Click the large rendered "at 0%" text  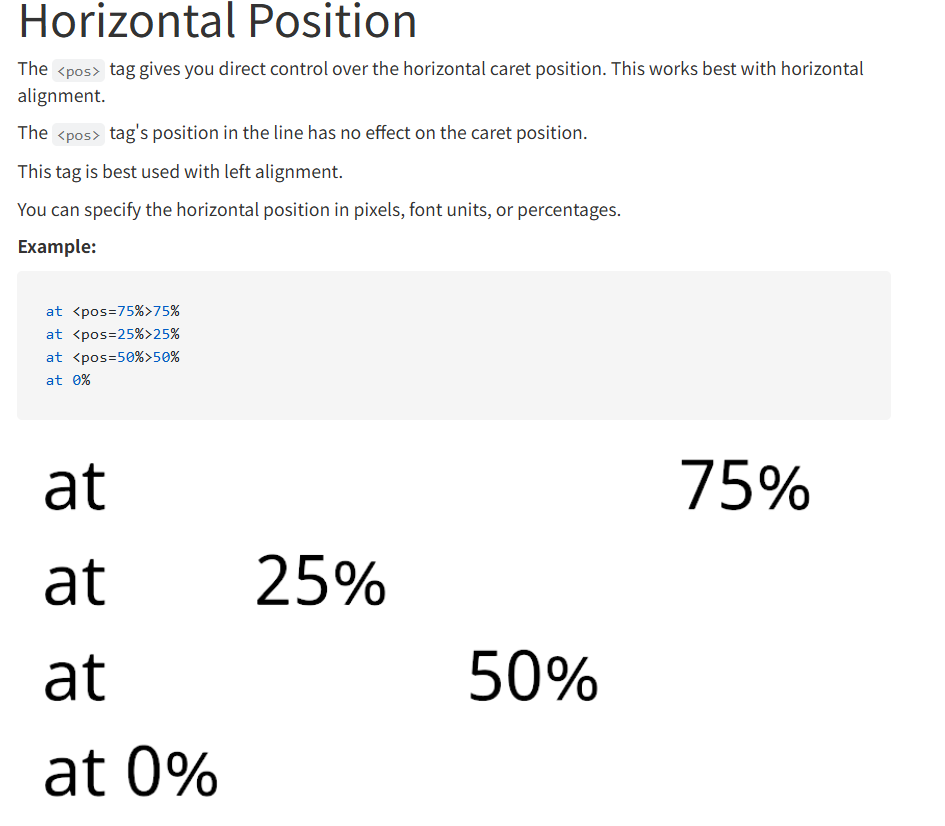(131, 772)
